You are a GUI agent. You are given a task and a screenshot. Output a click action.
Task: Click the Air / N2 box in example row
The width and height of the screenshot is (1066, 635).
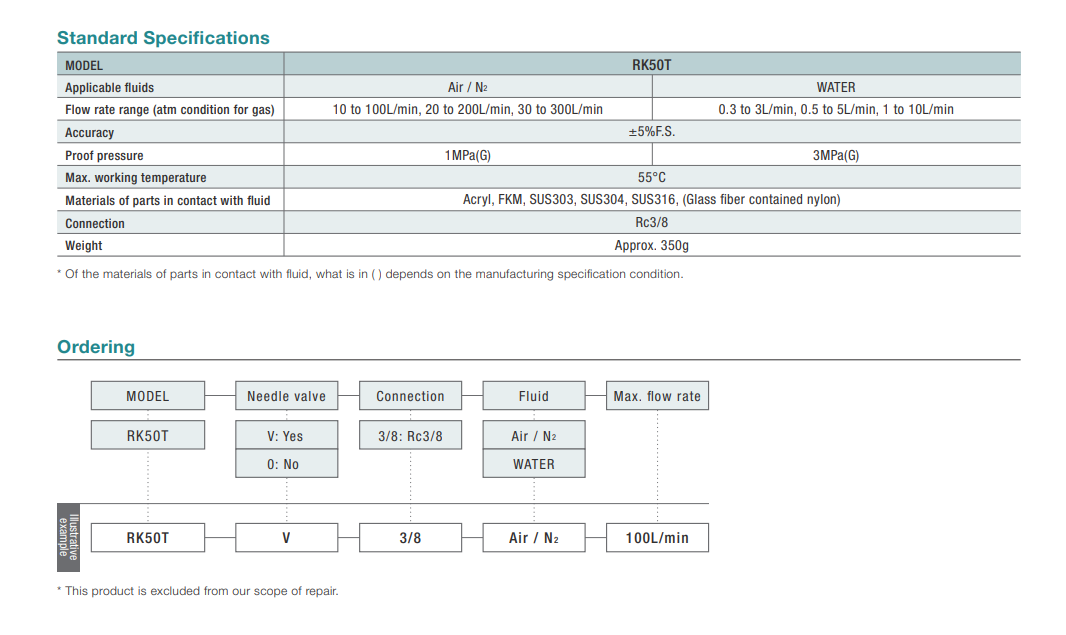click(x=534, y=537)
